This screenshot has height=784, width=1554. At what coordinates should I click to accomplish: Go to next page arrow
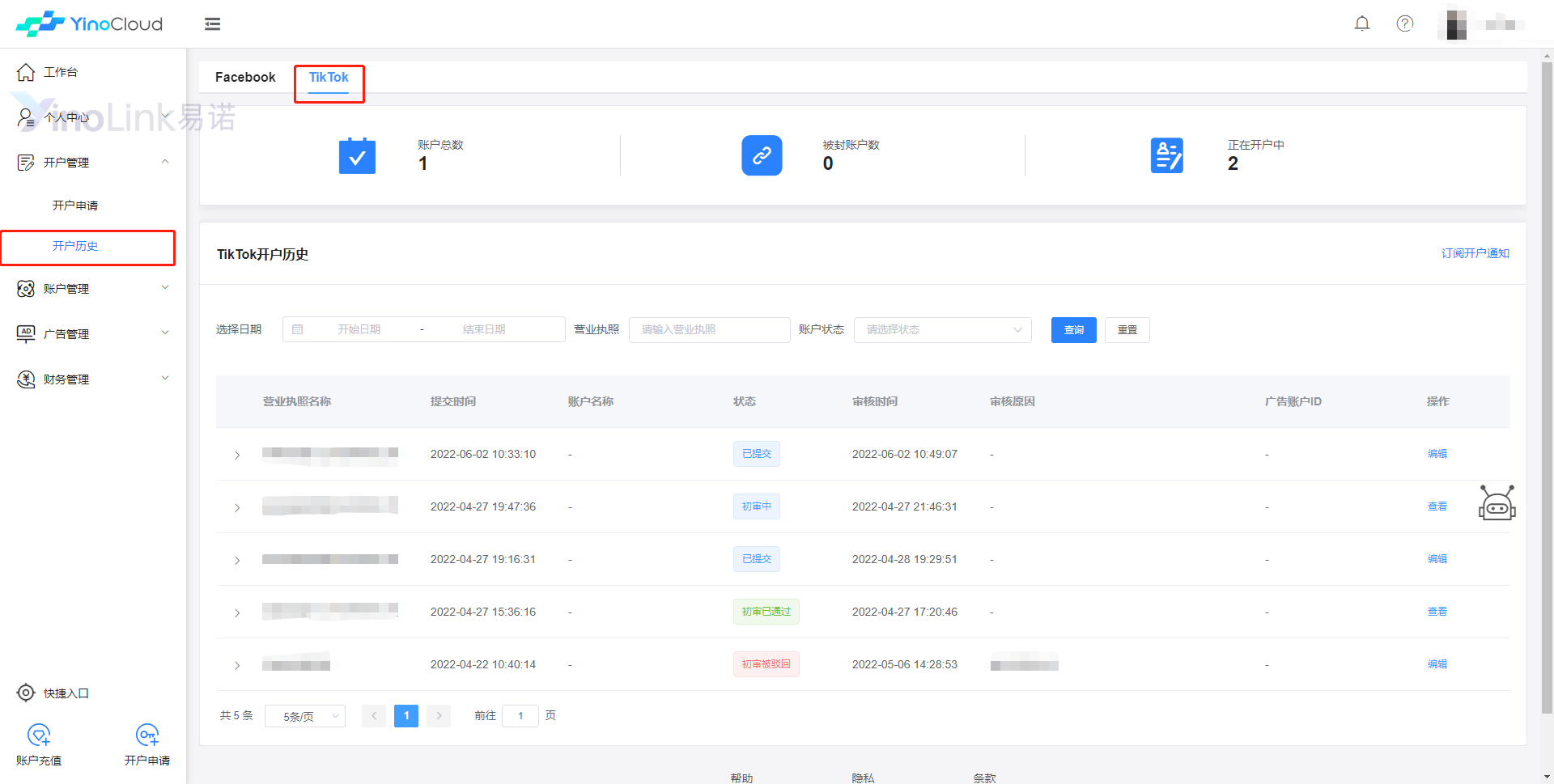(439, 716)
